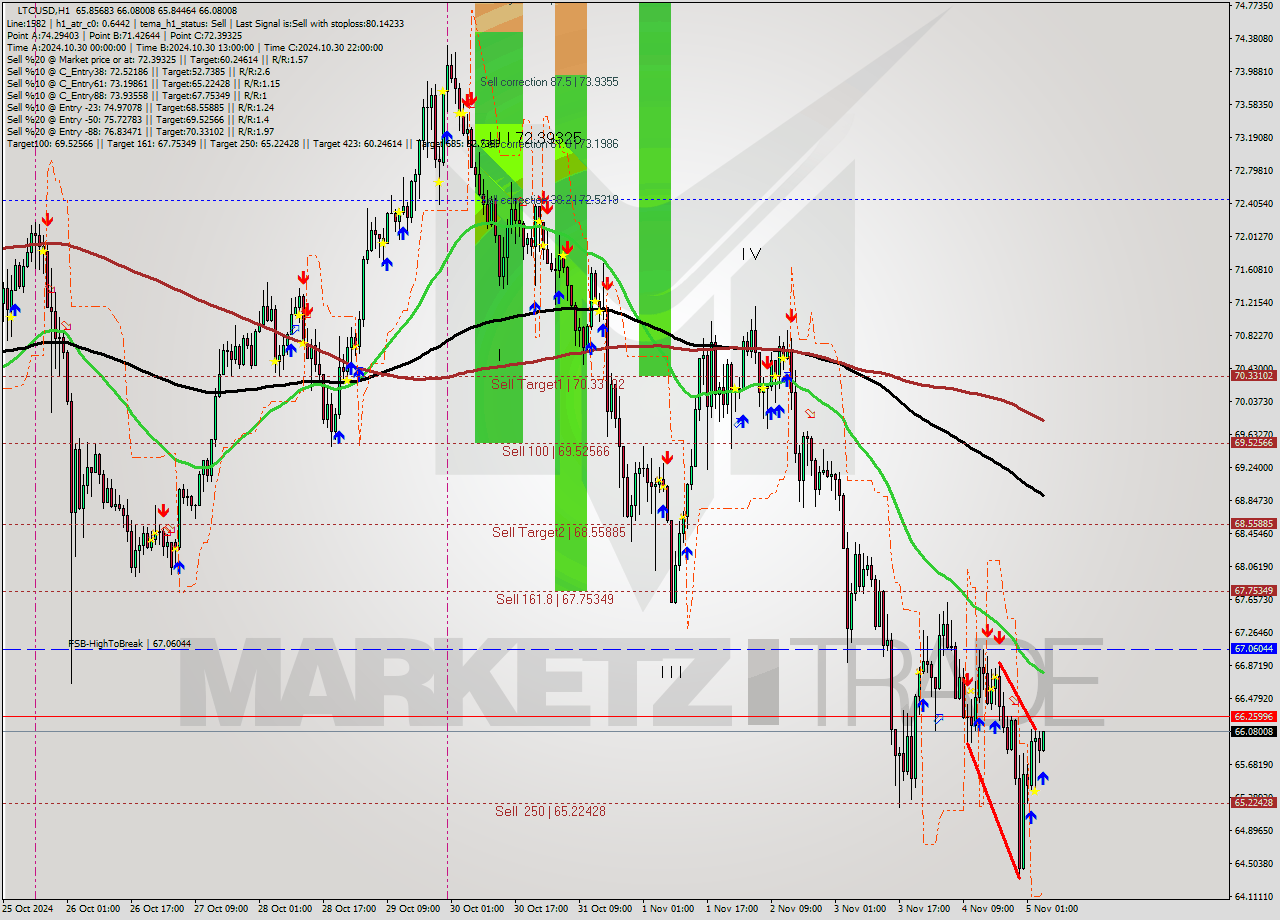Click the 'Sell 250 | 65.22428' chart label
Viewport: 1280px width, 920px height.
click(x=550, y=811)
